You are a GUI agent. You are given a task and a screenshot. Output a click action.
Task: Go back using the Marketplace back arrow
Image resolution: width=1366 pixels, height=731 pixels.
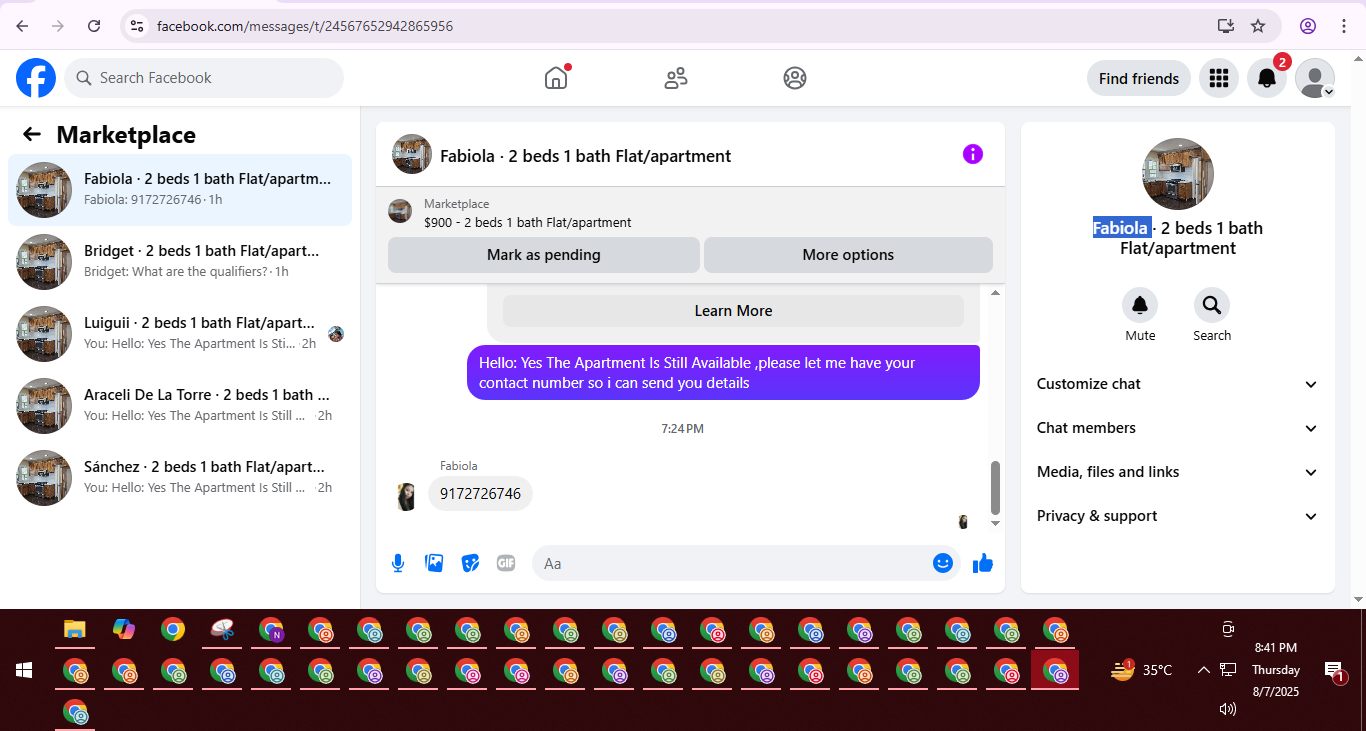pos(32,135)
